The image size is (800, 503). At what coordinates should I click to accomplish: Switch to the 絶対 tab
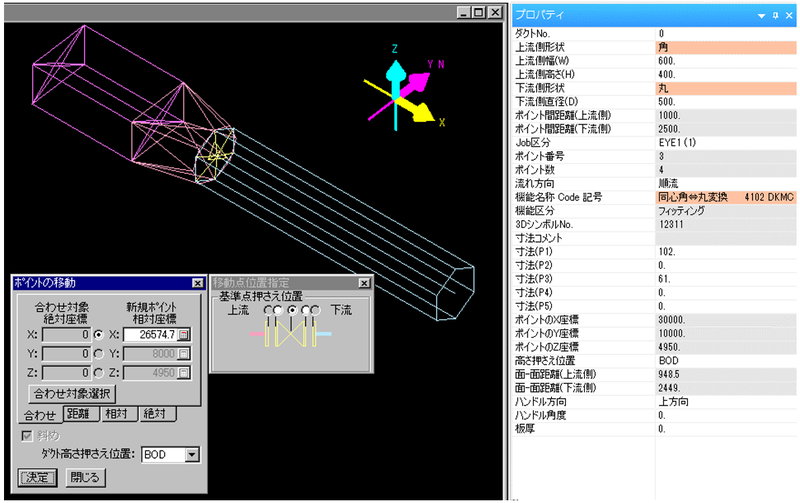(157, 413)
